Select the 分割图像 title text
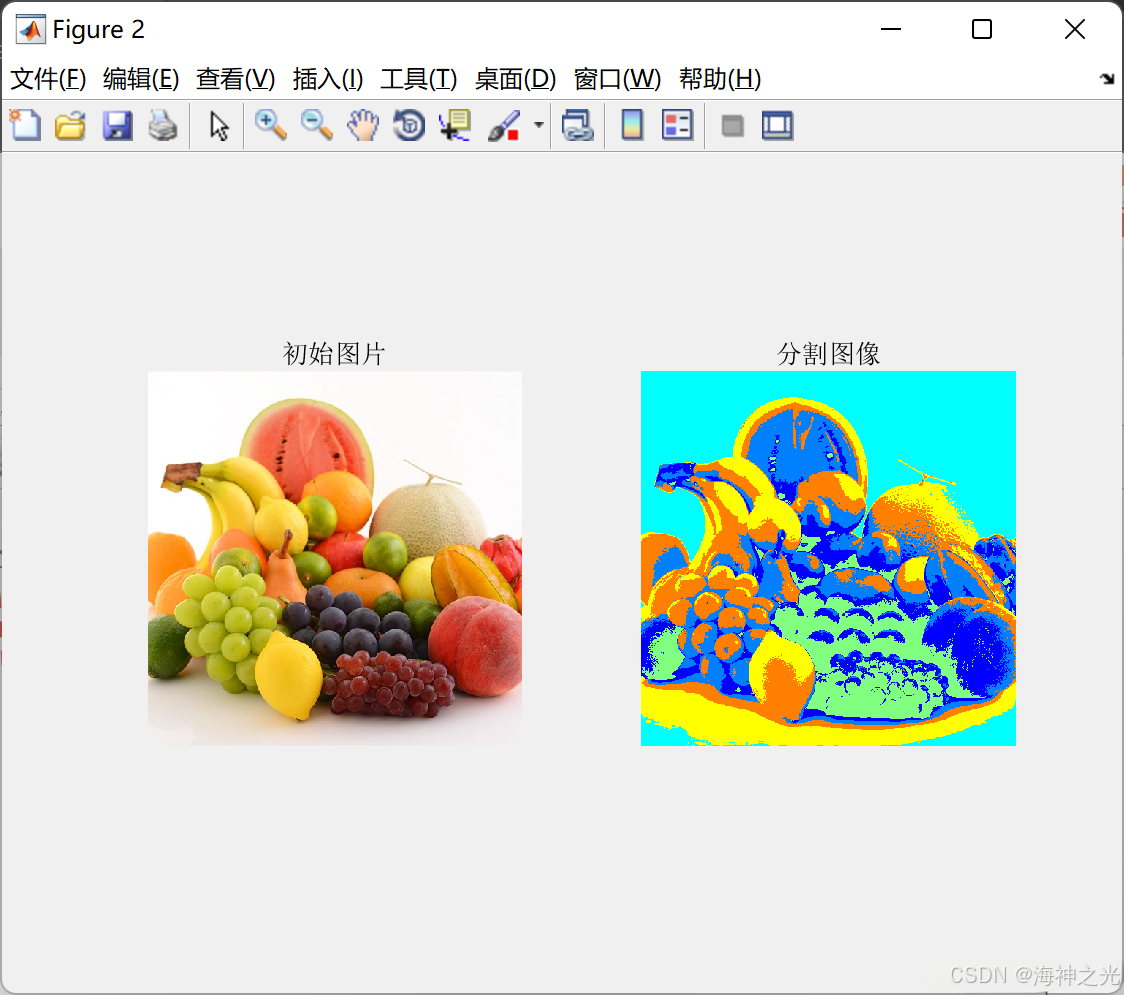Viewport: 1124px width, 995px height. [828, 353]
